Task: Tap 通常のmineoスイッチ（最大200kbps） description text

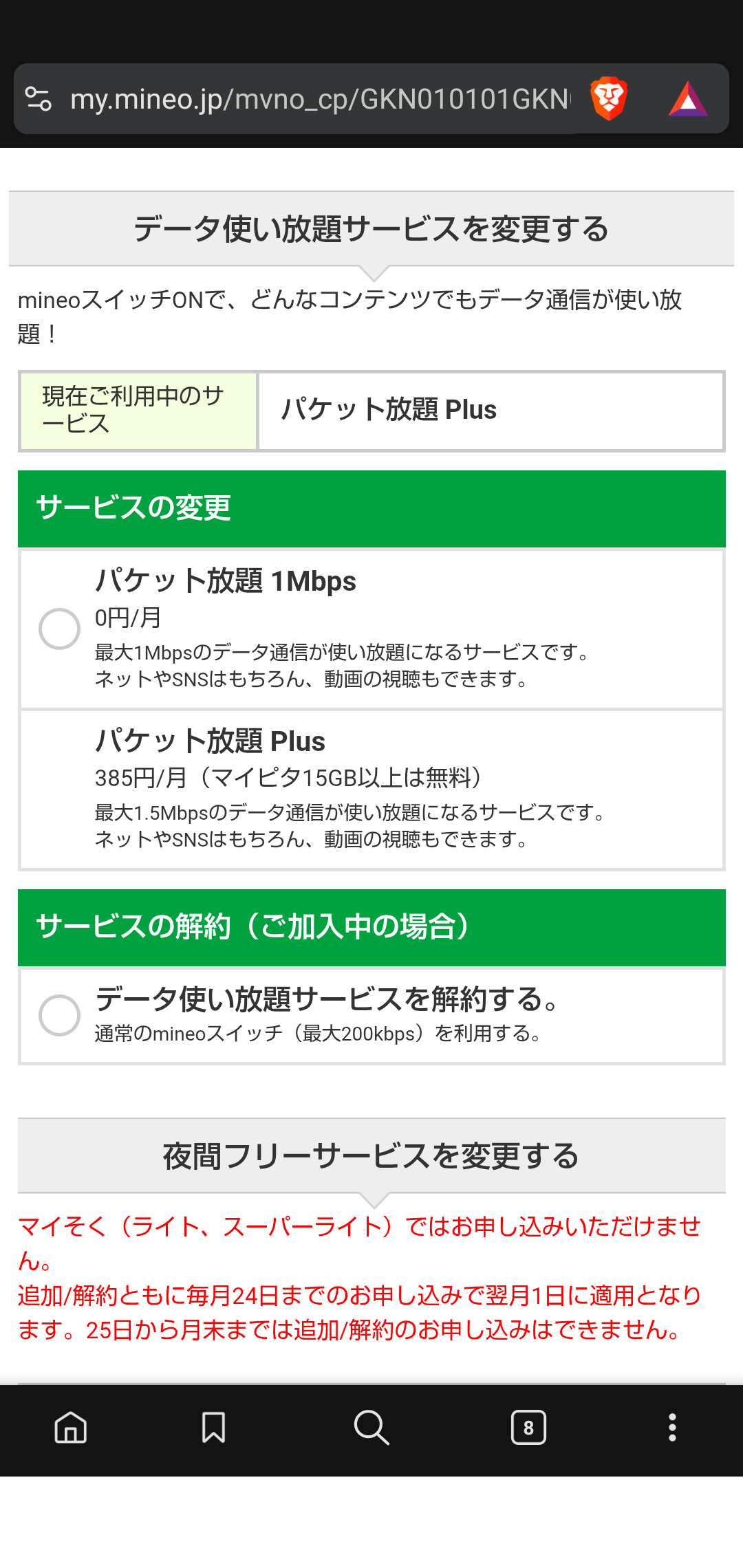Action: point(318,1034)
